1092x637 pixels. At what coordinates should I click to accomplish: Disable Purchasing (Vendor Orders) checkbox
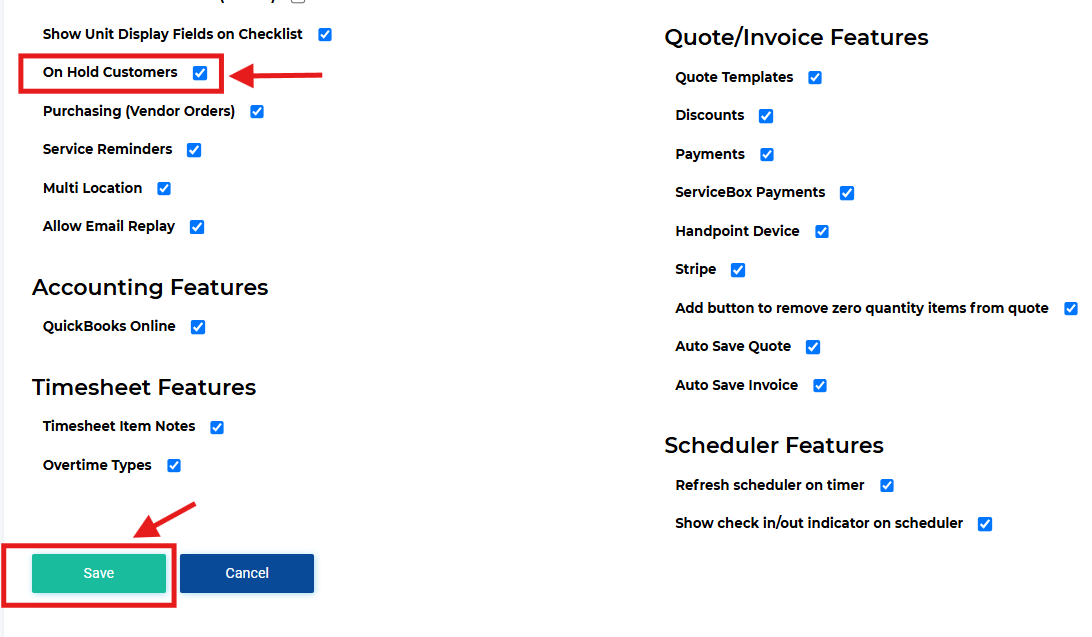click(257, 111)
